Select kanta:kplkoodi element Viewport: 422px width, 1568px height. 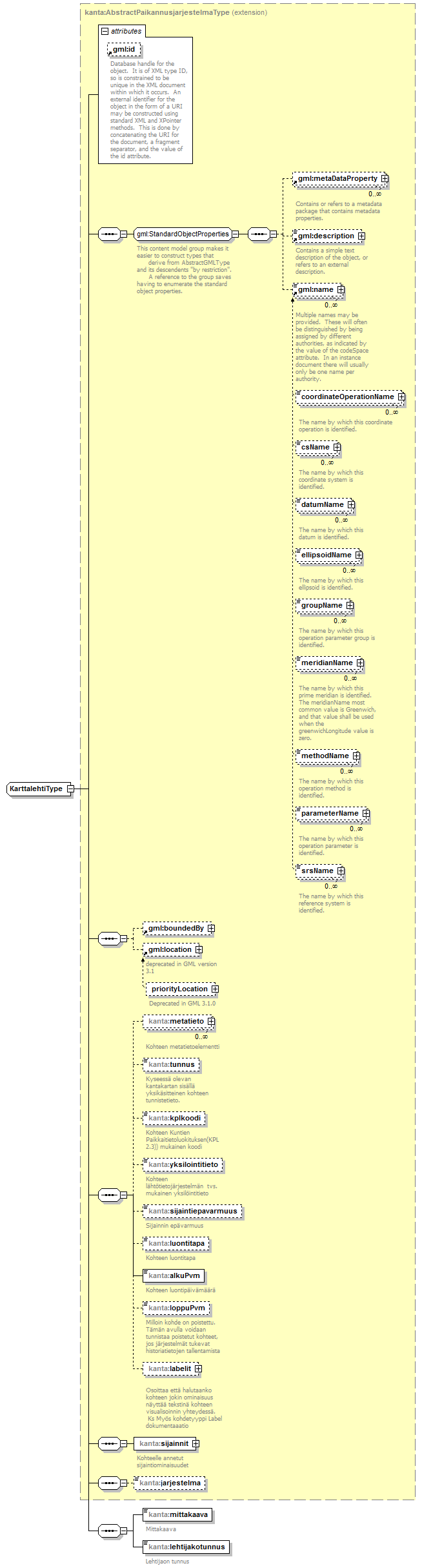(174, 1118)
